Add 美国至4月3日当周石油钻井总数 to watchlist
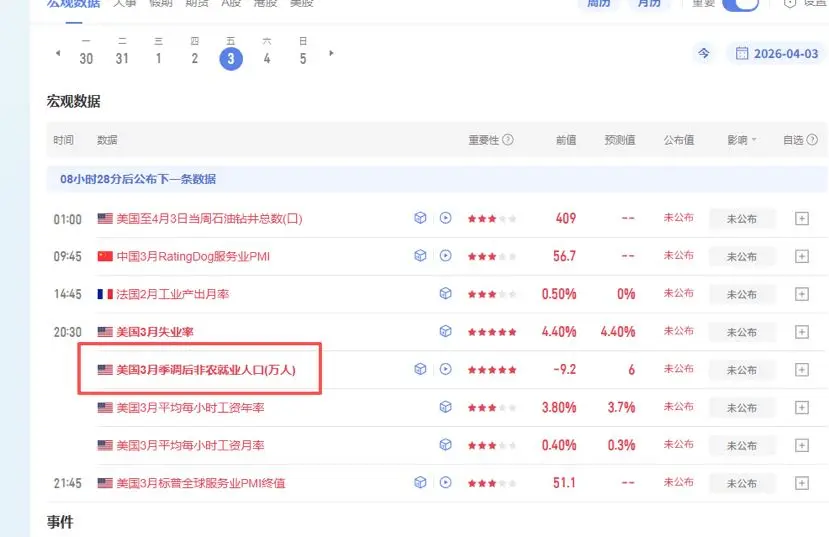 [x=802, y=218]
